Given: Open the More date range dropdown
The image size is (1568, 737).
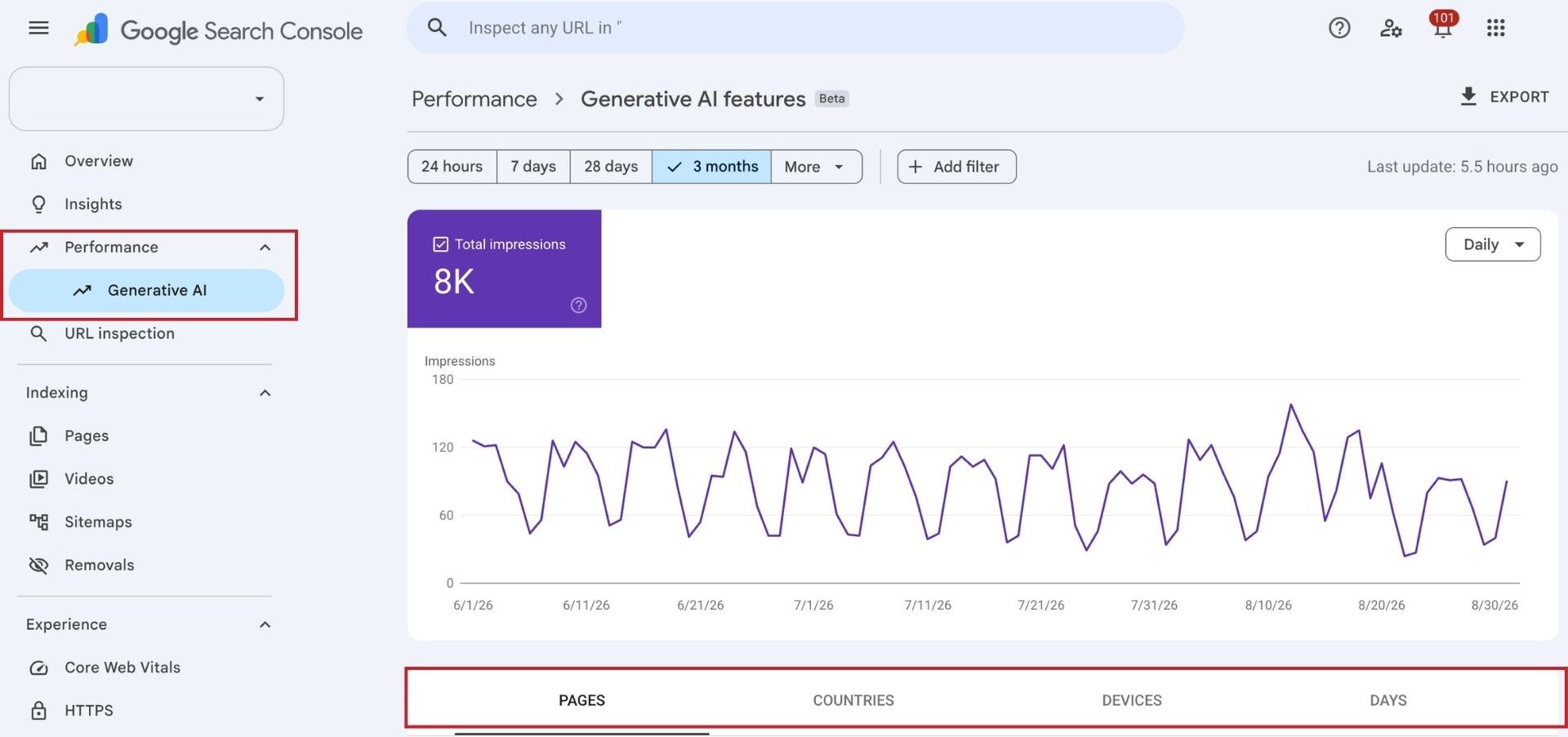Looking at the screenshot, I should [x=816, y=167].
